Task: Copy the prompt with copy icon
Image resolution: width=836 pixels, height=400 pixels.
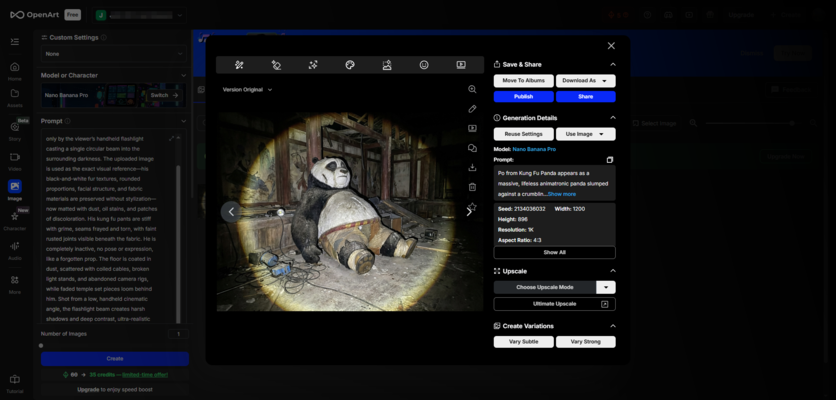Action: [x=610, y=159]
